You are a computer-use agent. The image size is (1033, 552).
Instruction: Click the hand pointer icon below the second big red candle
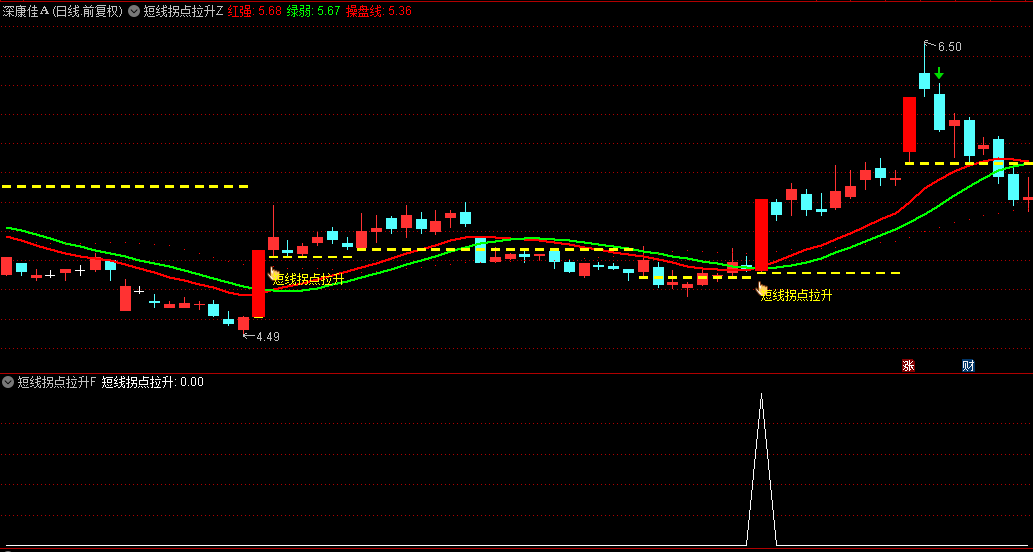point(763,290)
